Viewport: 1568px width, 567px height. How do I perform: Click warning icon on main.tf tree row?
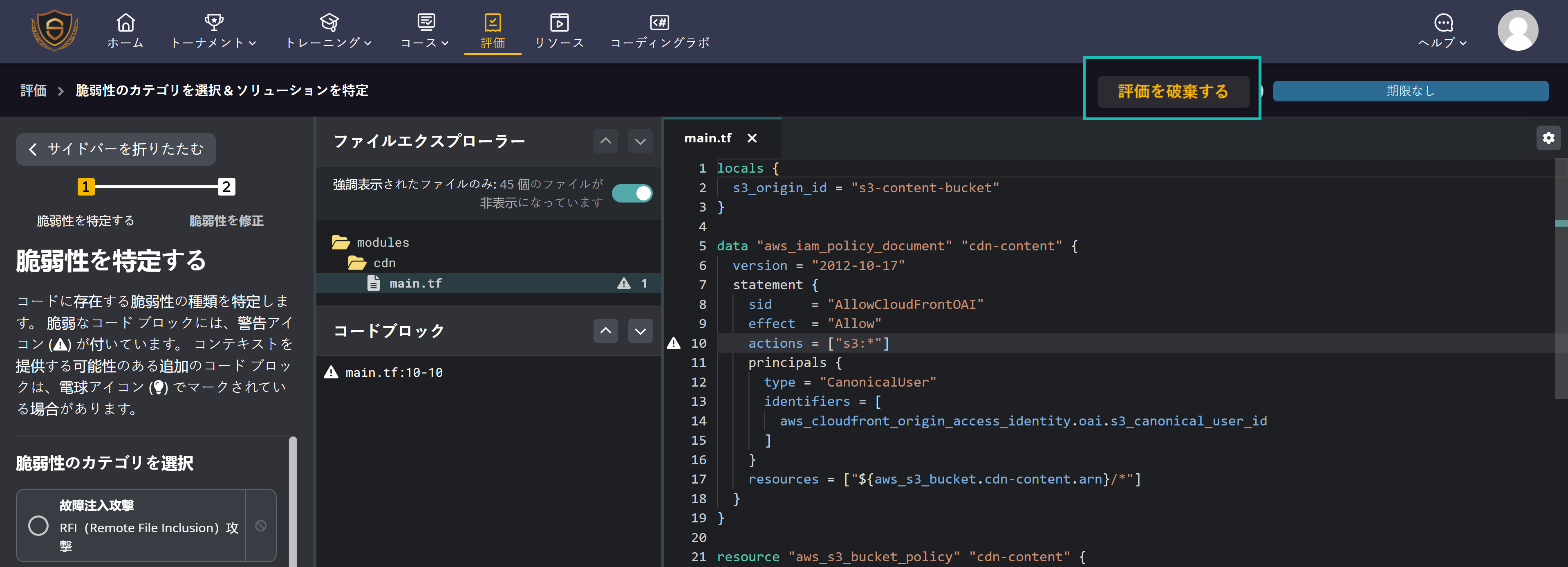(624, 283)
